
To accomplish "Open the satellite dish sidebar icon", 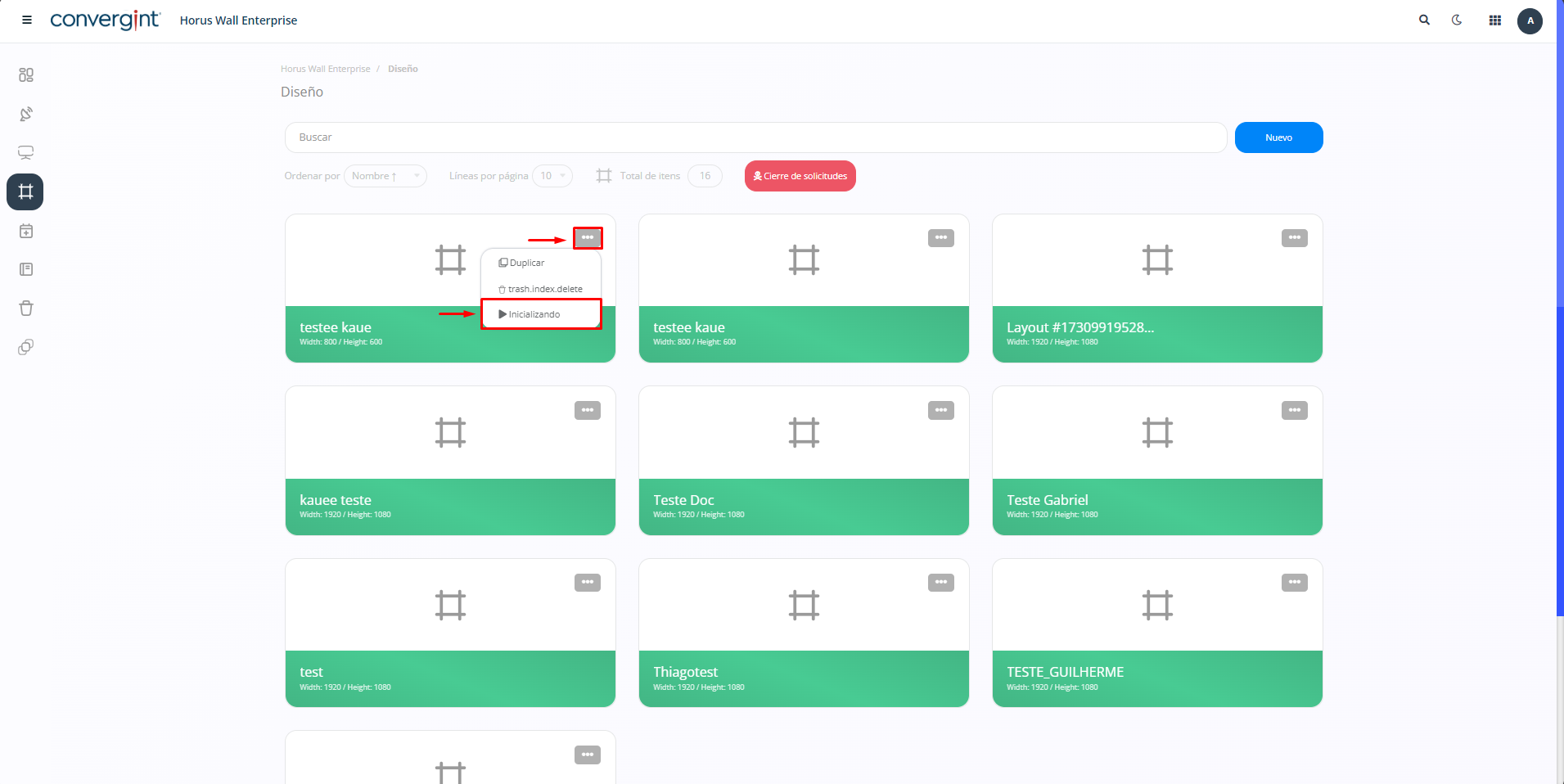I will click(x=26, y=114).
